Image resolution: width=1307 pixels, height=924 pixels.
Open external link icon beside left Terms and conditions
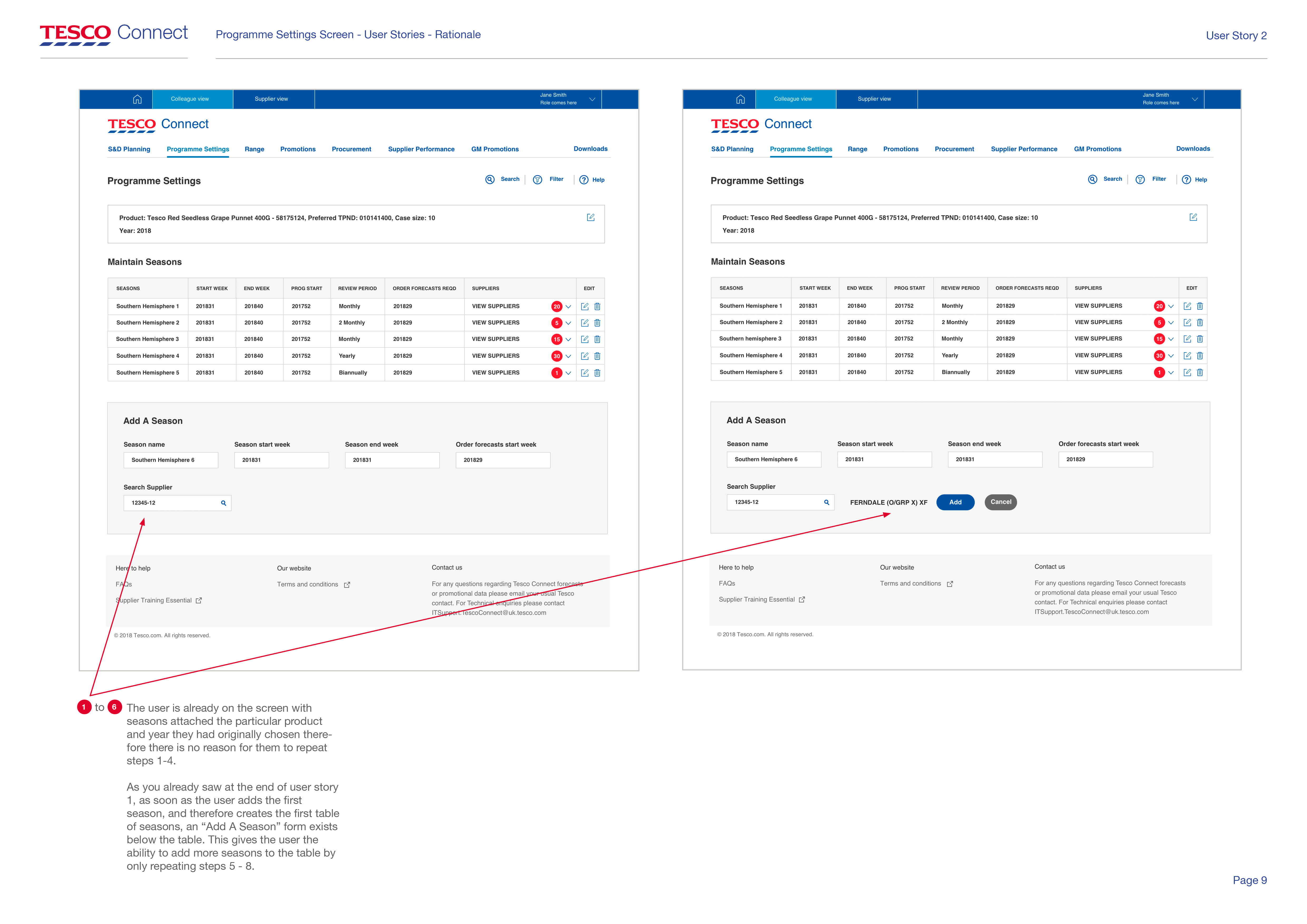[x=347, y=585]
